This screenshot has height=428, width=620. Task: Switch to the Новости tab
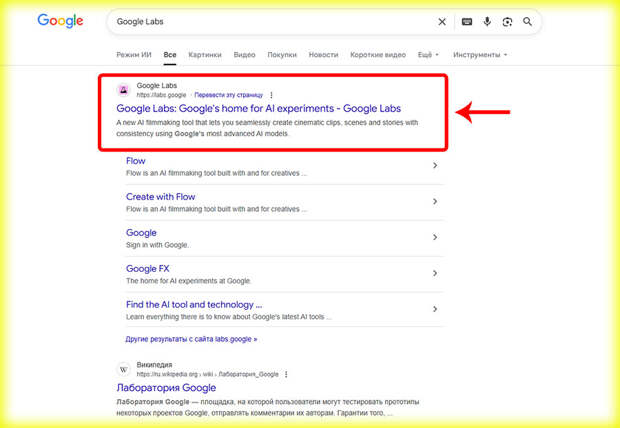pyautogui.click(x=323, y=54)
